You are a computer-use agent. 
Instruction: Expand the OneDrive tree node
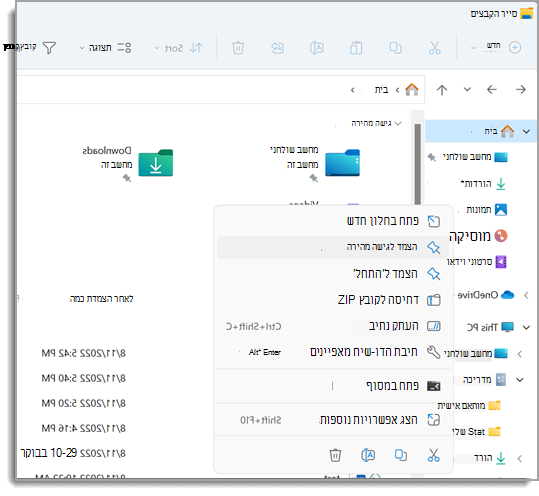point(526,295)
